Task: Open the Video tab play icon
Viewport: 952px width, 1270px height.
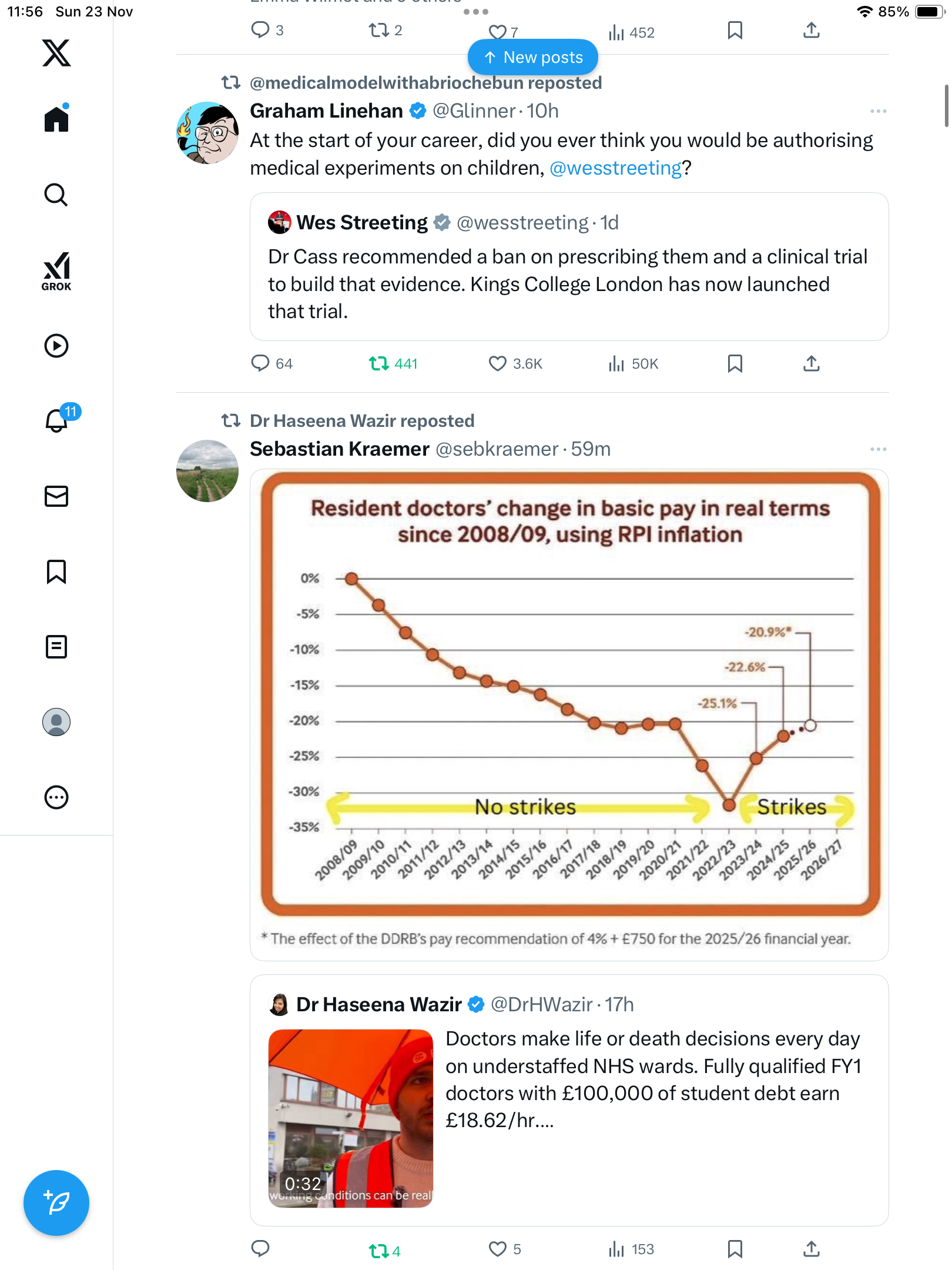Action: 56,346
